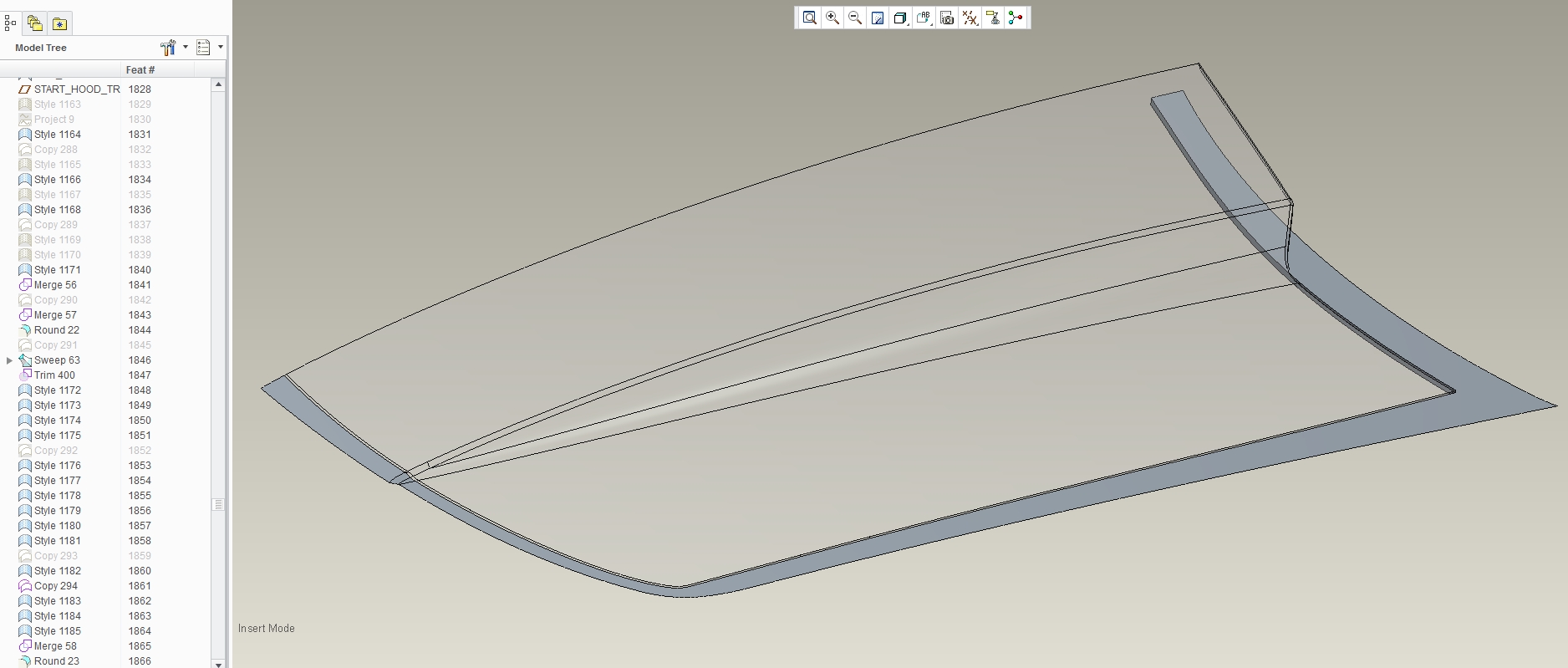This screenshot has width=1568, height=668.
Task: Click the Project 9 feature icon
Action: point(25,120)
